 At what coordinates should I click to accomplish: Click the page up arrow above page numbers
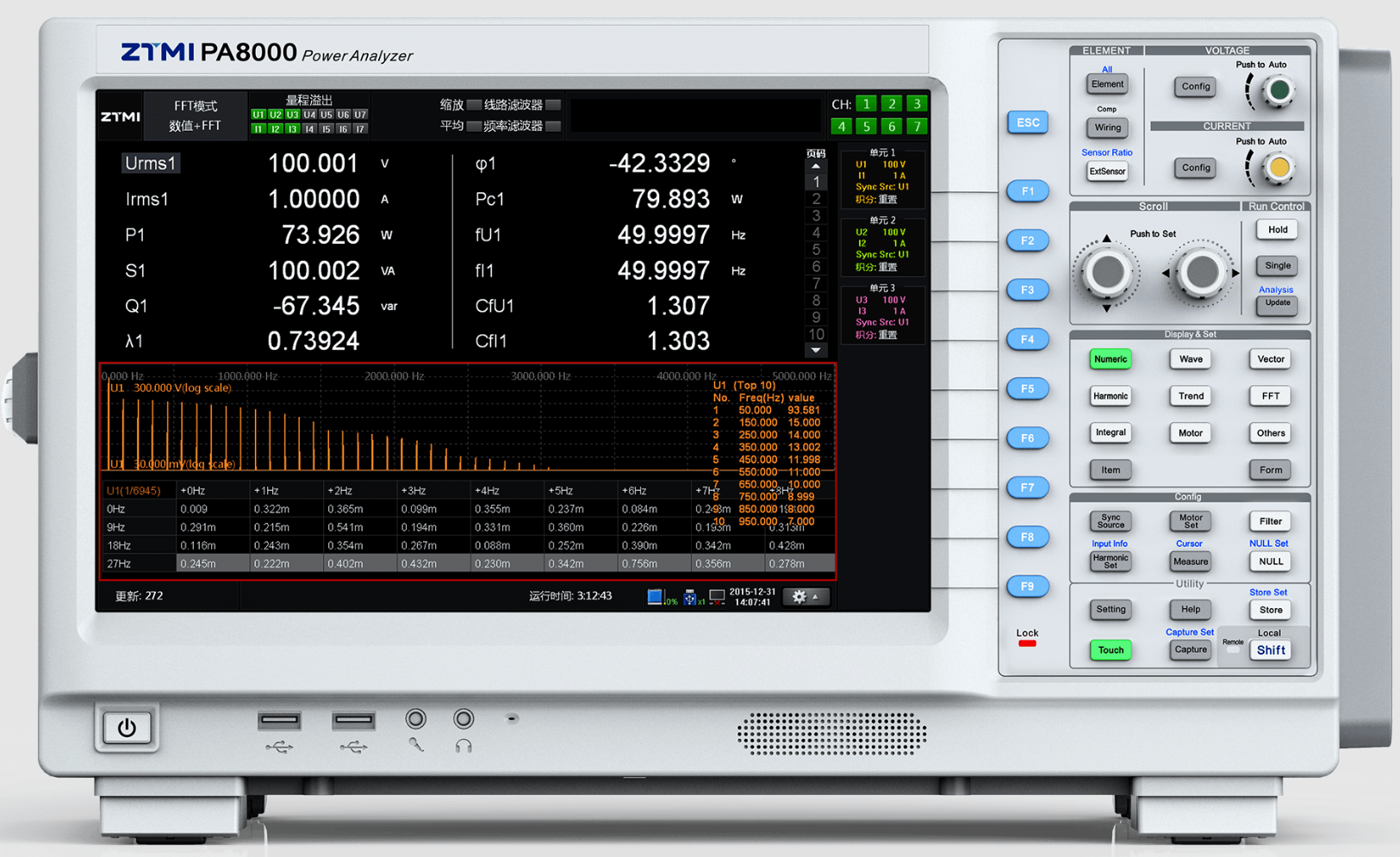[816, 165]
